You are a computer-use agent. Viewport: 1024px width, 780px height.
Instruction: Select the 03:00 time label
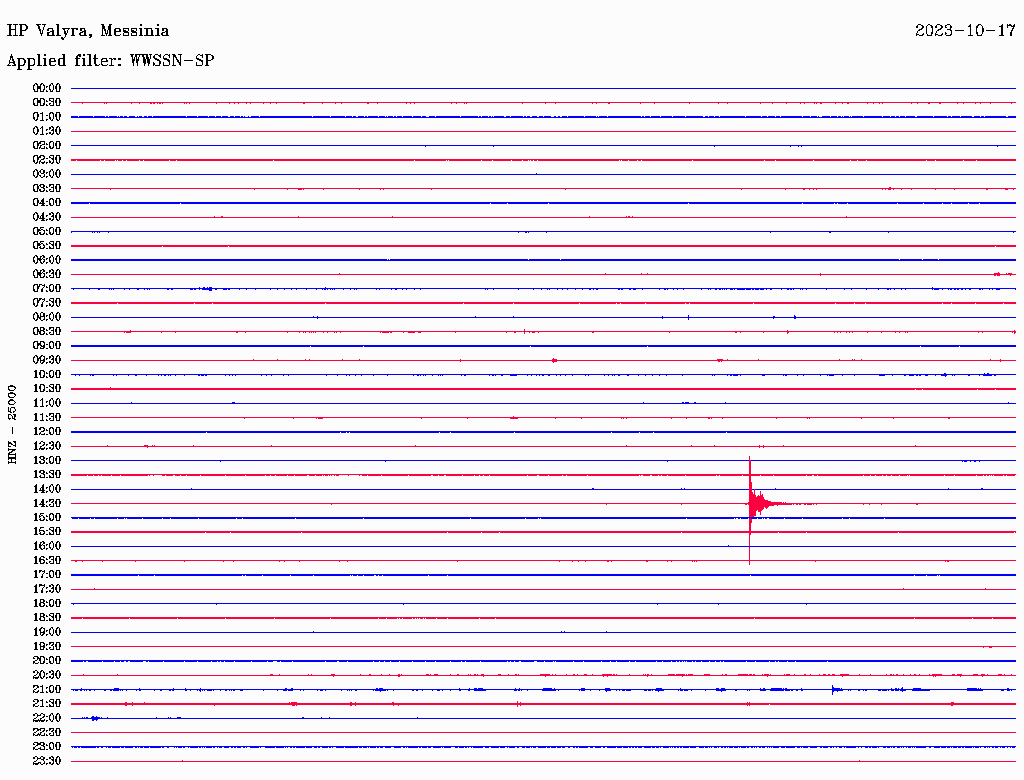pos(47,174)
